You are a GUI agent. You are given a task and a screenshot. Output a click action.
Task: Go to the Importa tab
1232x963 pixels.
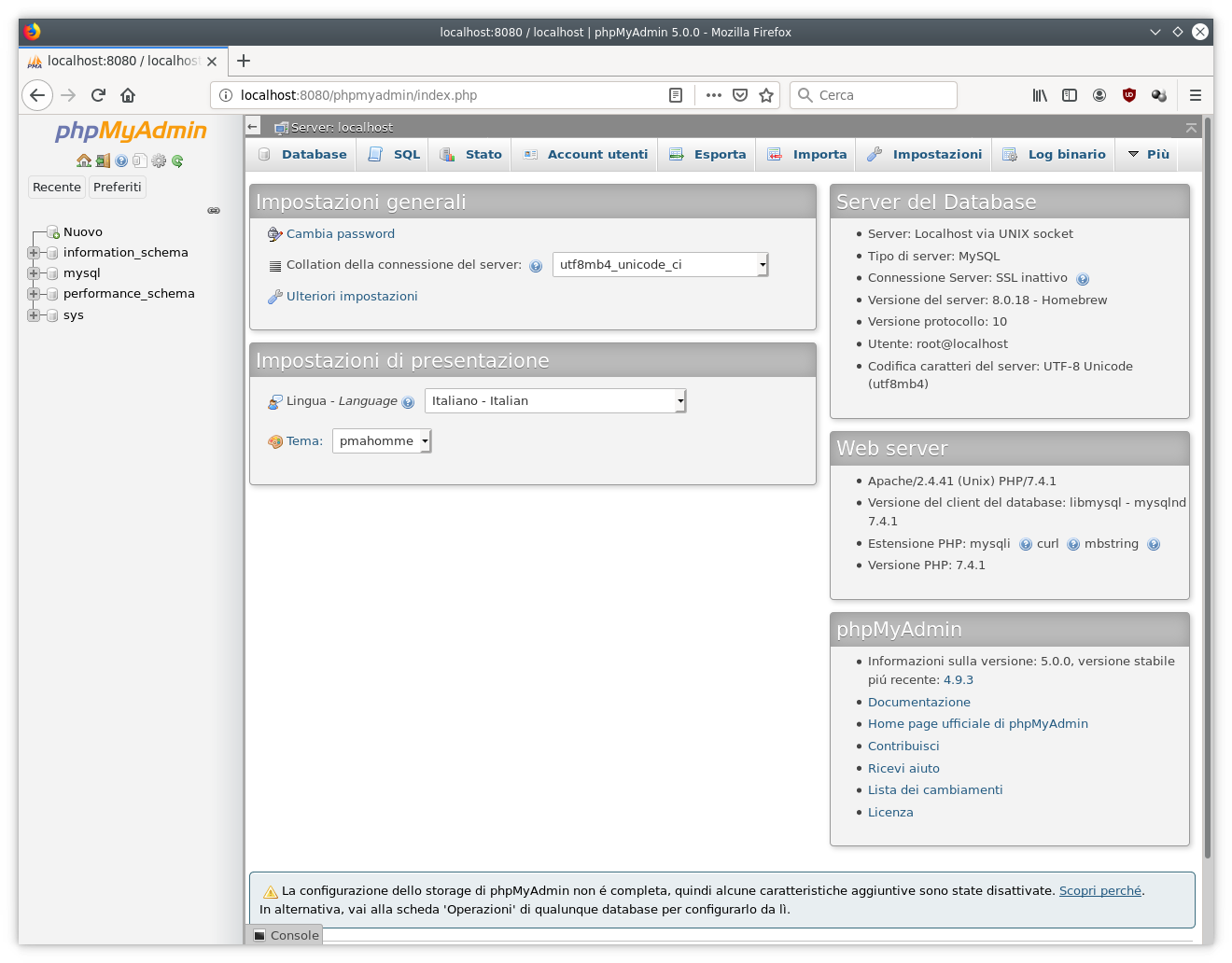(x=806, y=155)
